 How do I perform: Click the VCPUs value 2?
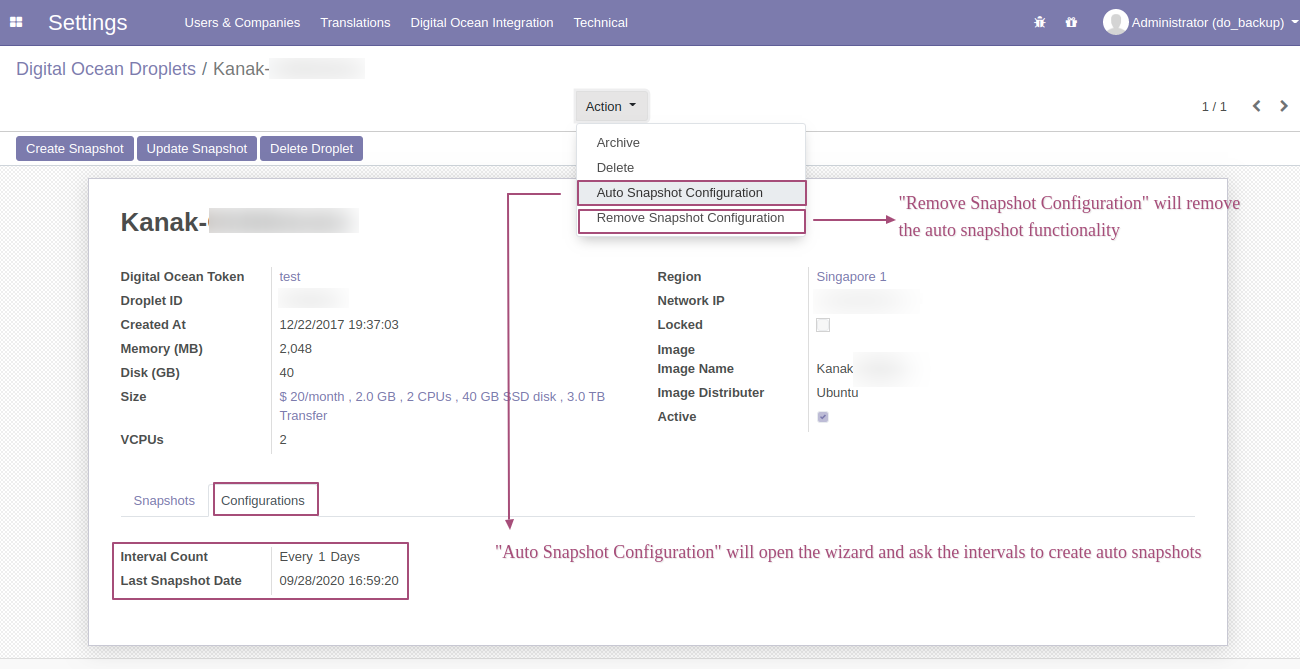283,440
